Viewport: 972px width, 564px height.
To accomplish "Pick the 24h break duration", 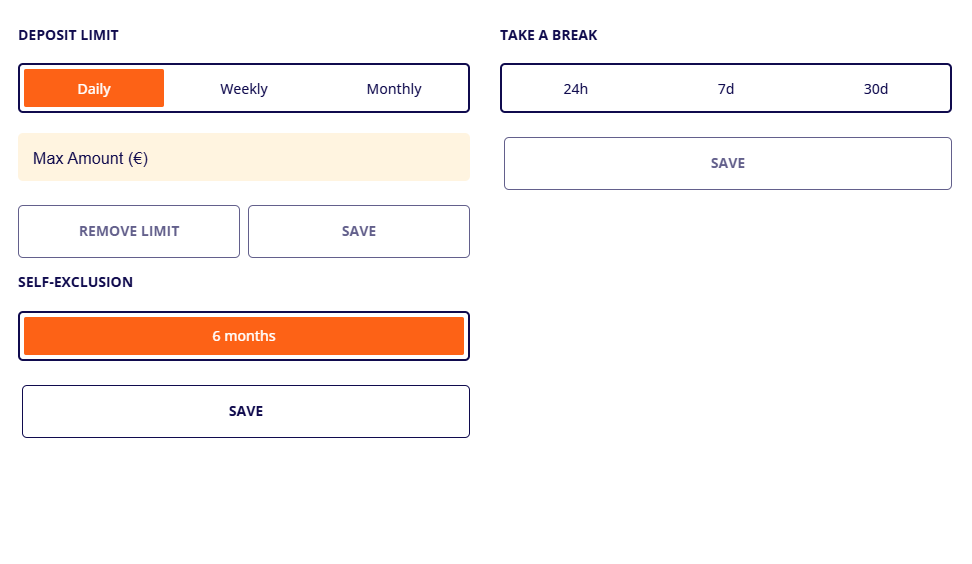I will (x=576, y=88).
